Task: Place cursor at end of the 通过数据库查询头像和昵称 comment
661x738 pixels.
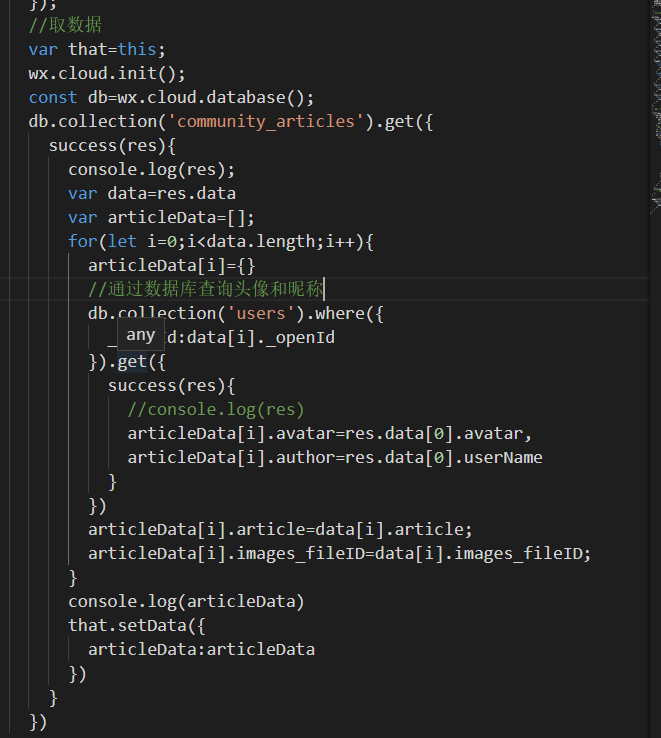Action: [x=324, y=289]
